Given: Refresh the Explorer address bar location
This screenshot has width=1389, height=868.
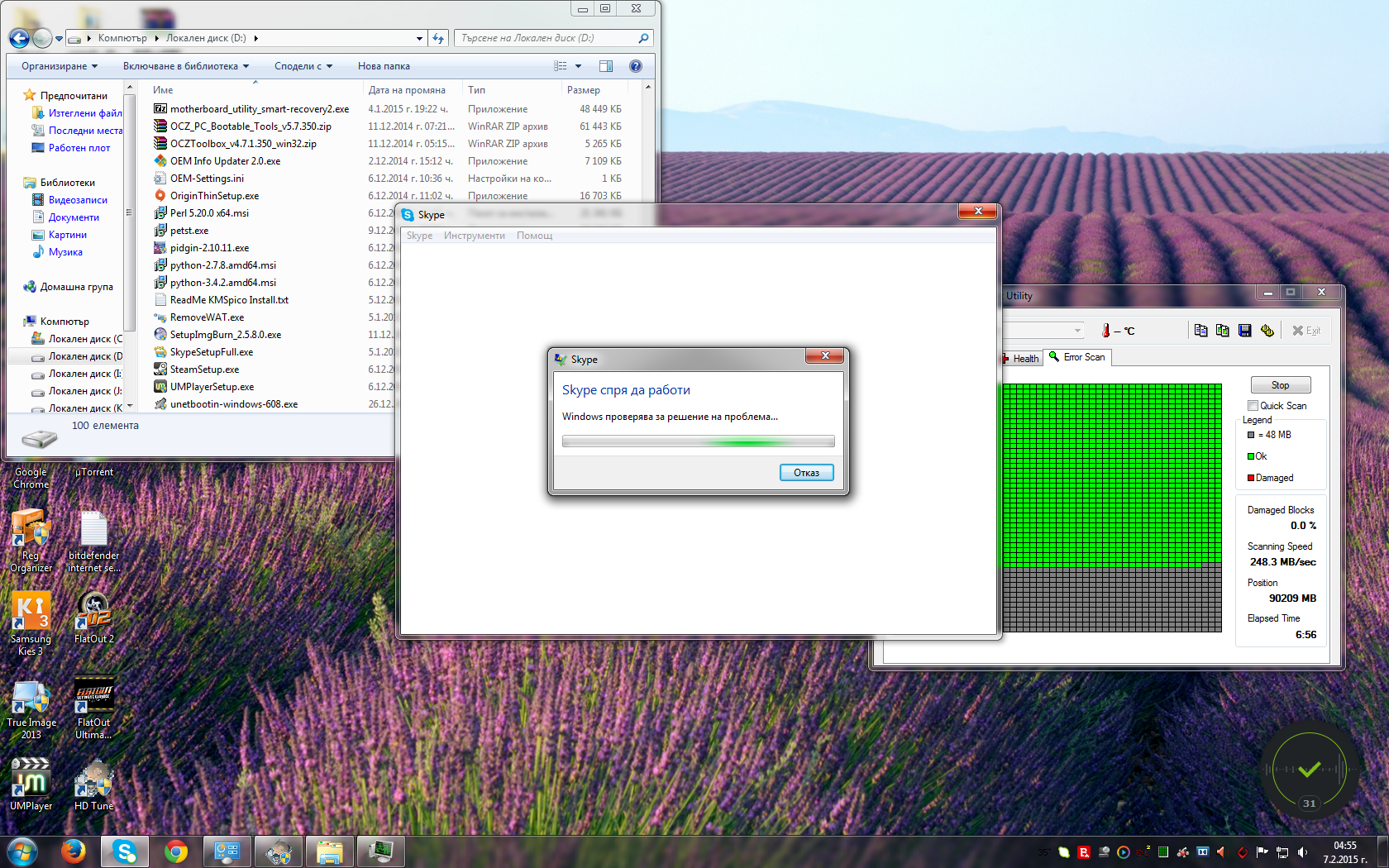Looking at the screenshot, I should coord(438,38).
